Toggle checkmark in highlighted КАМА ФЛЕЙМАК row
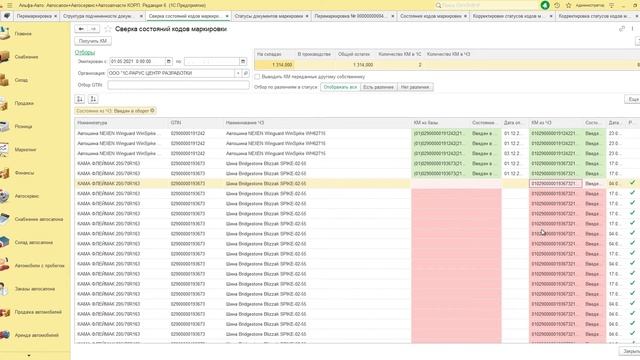The height and width of the screenshot is (360, 640). pyautogui.click(x=632, y=183)
